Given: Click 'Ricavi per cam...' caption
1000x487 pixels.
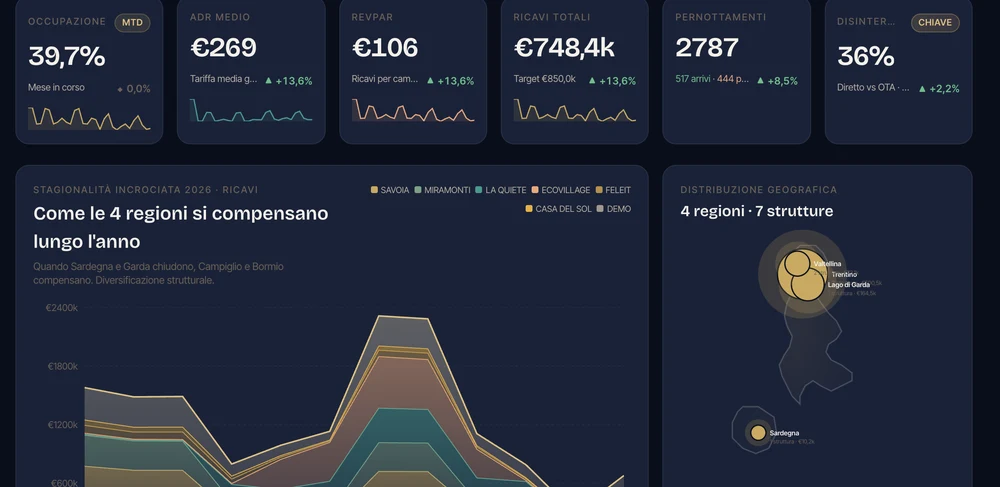Looking at the screenshot, I should point(385,79).
